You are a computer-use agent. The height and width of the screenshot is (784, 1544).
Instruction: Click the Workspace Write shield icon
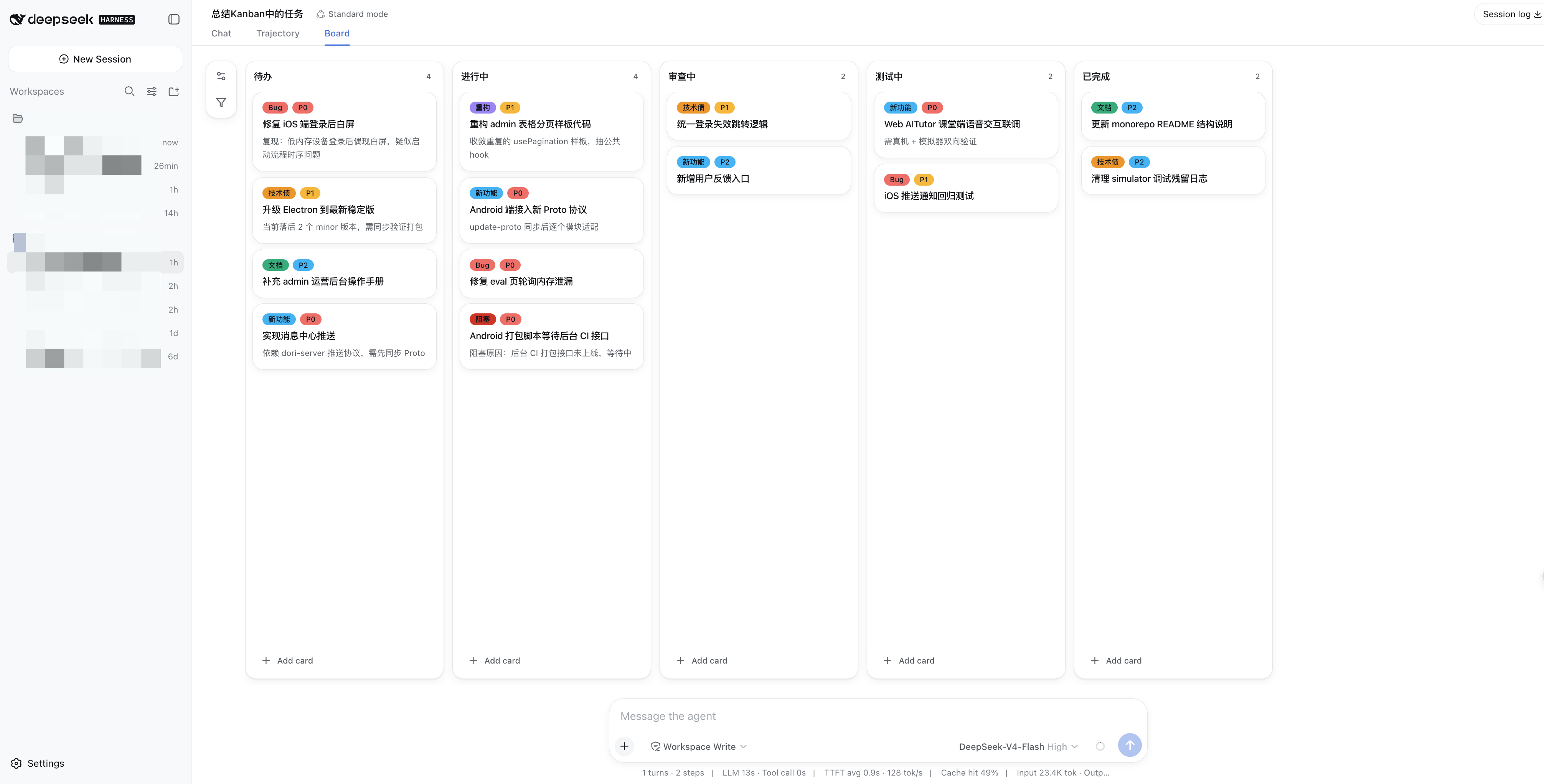656,746
